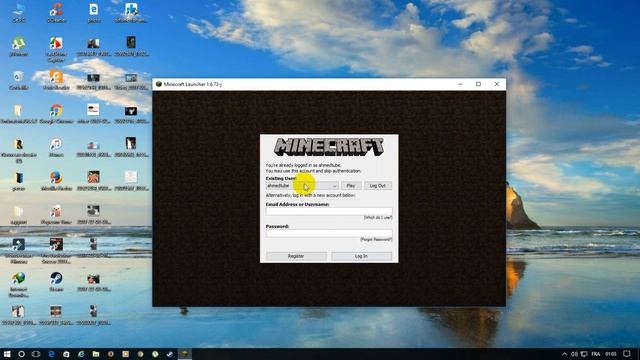Open the network icon in system tray
The height and width of the screenshot is (360, 640).
tap(584, 354)
